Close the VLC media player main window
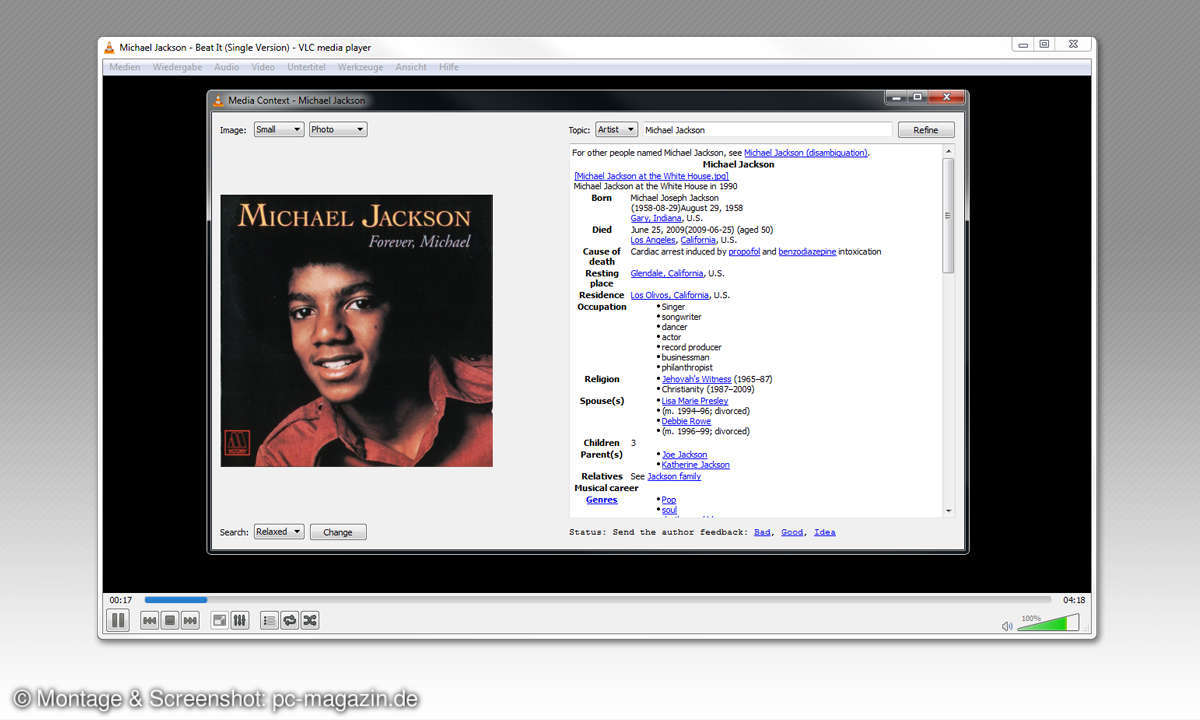This screenshot has width=1200, height=720. (1073, 44)
